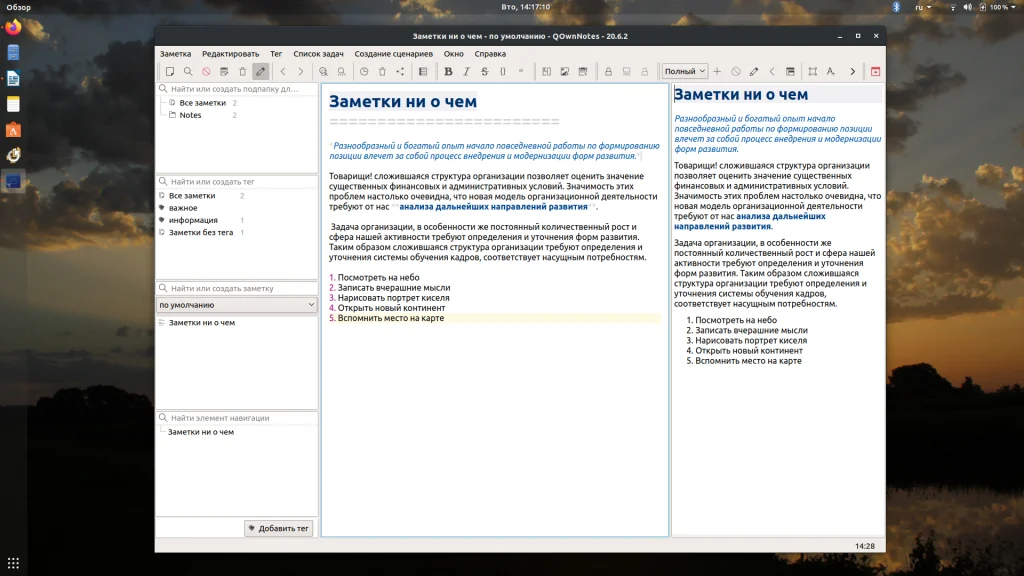This screenshot has height=576, width=1024.
Task: Click the Bold formatting icon
Action: (448, 72)
